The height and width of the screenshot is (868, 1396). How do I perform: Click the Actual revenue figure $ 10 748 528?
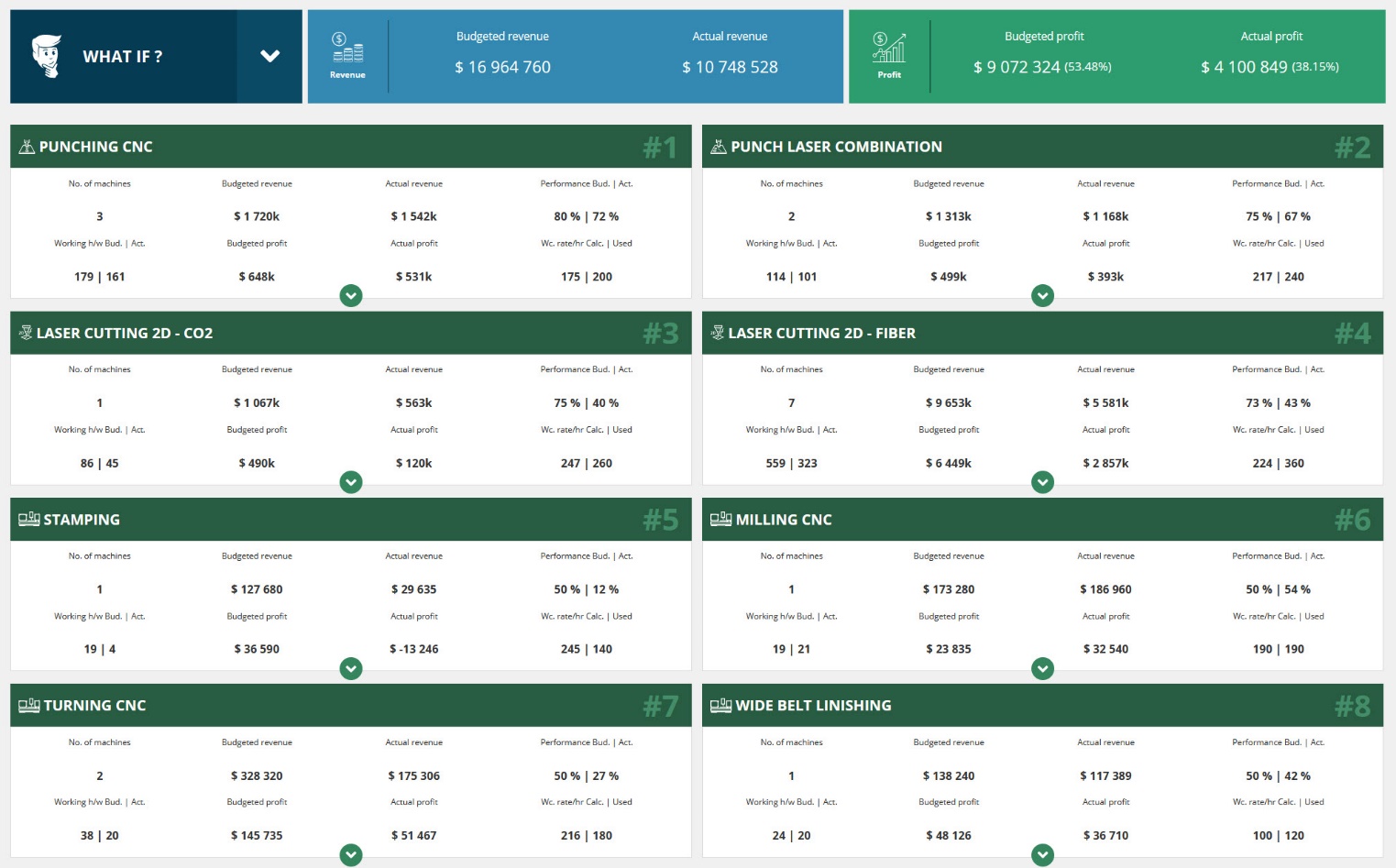pos(730,66)
